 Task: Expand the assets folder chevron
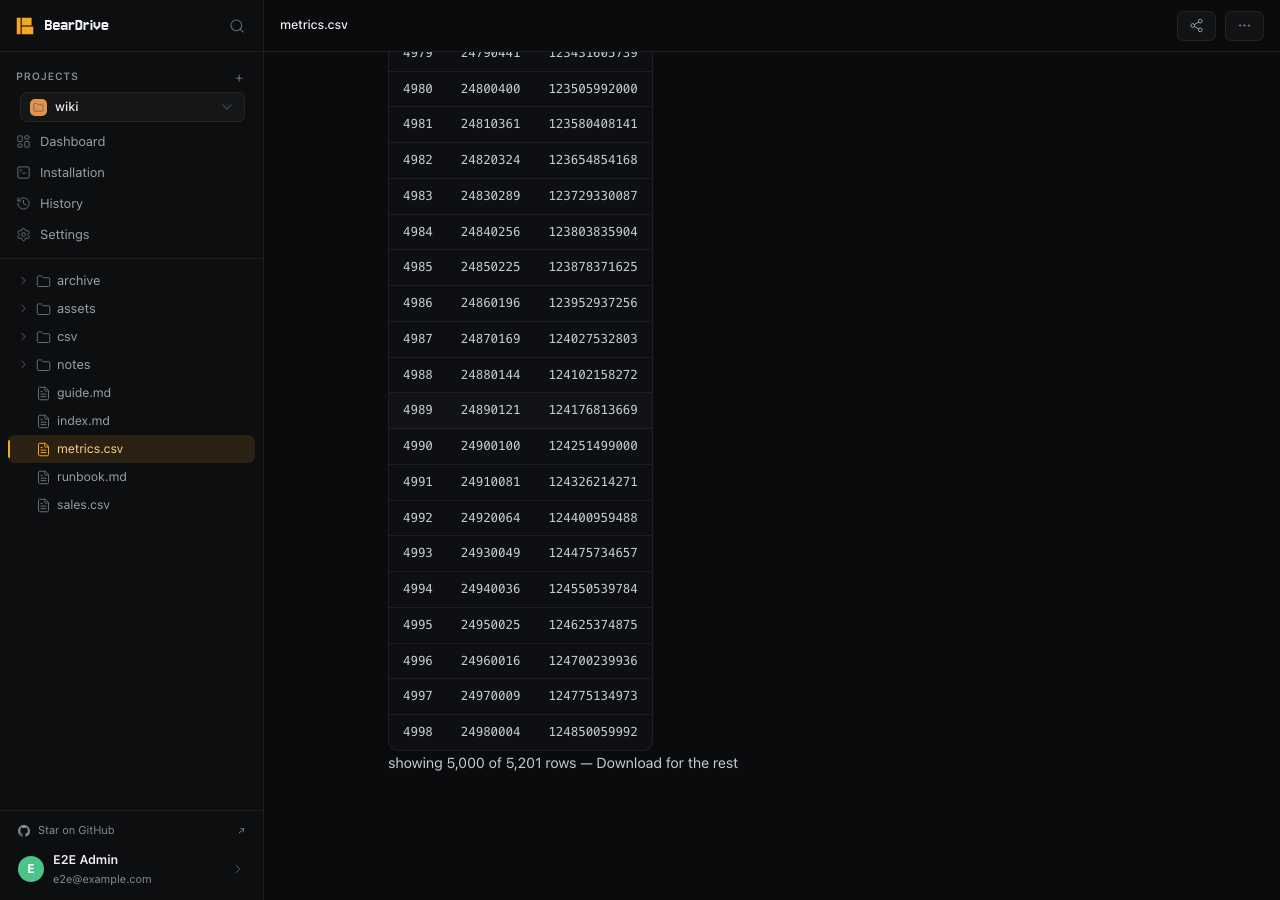pyautogui.click(x=23, y=309)
